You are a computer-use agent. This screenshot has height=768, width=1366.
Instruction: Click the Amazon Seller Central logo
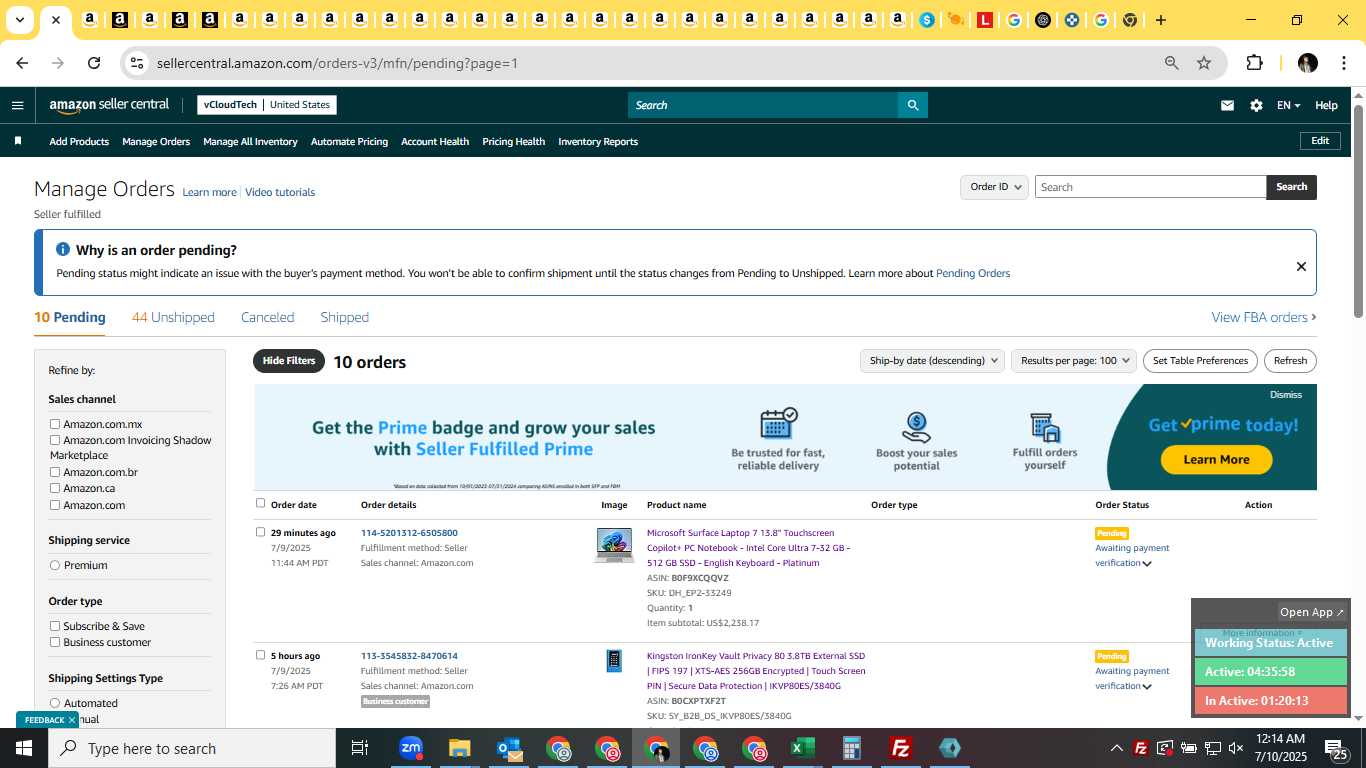tap(109, 105)
